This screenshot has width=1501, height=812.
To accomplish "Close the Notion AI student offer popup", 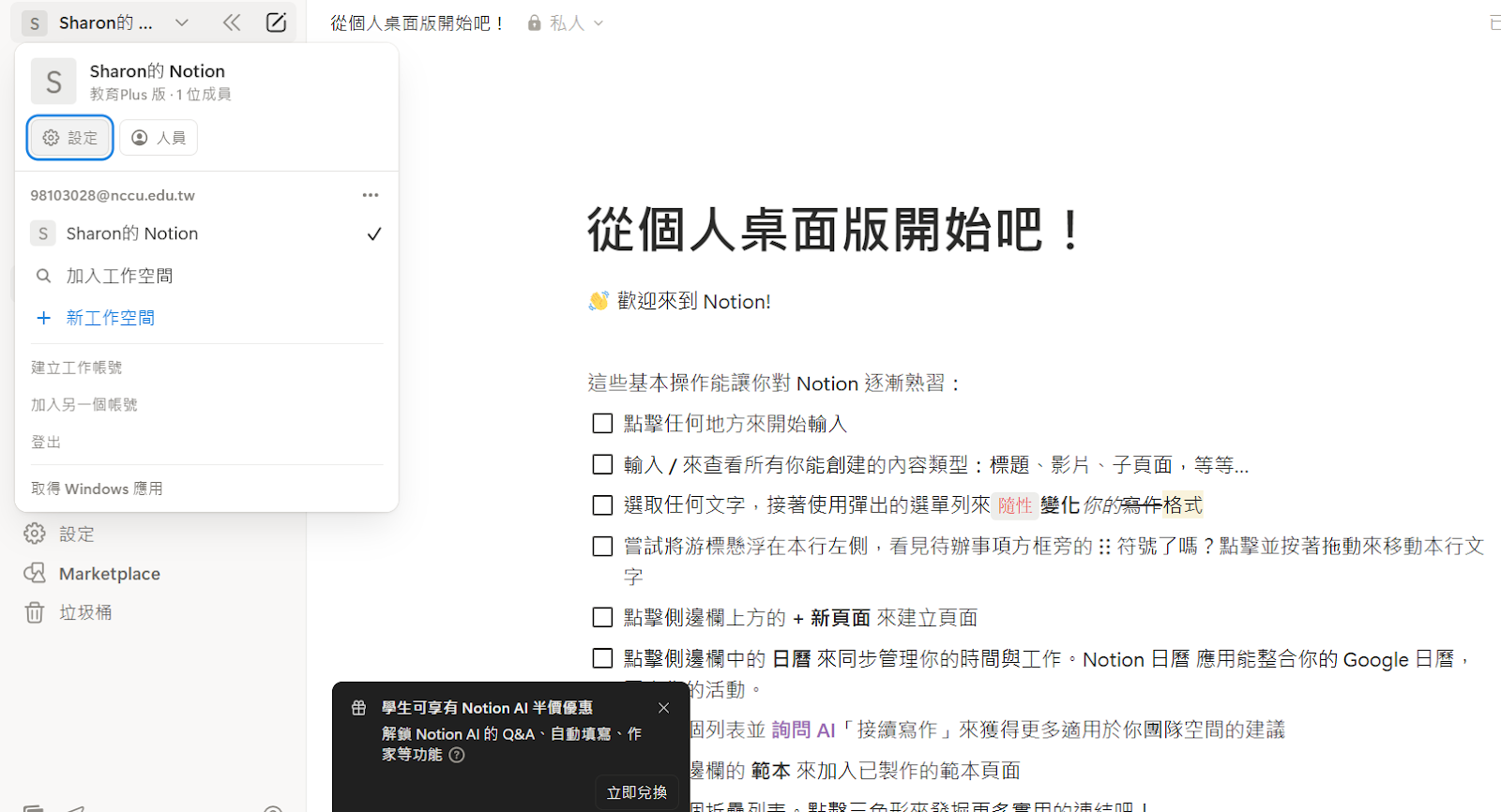I will point(663,708).
